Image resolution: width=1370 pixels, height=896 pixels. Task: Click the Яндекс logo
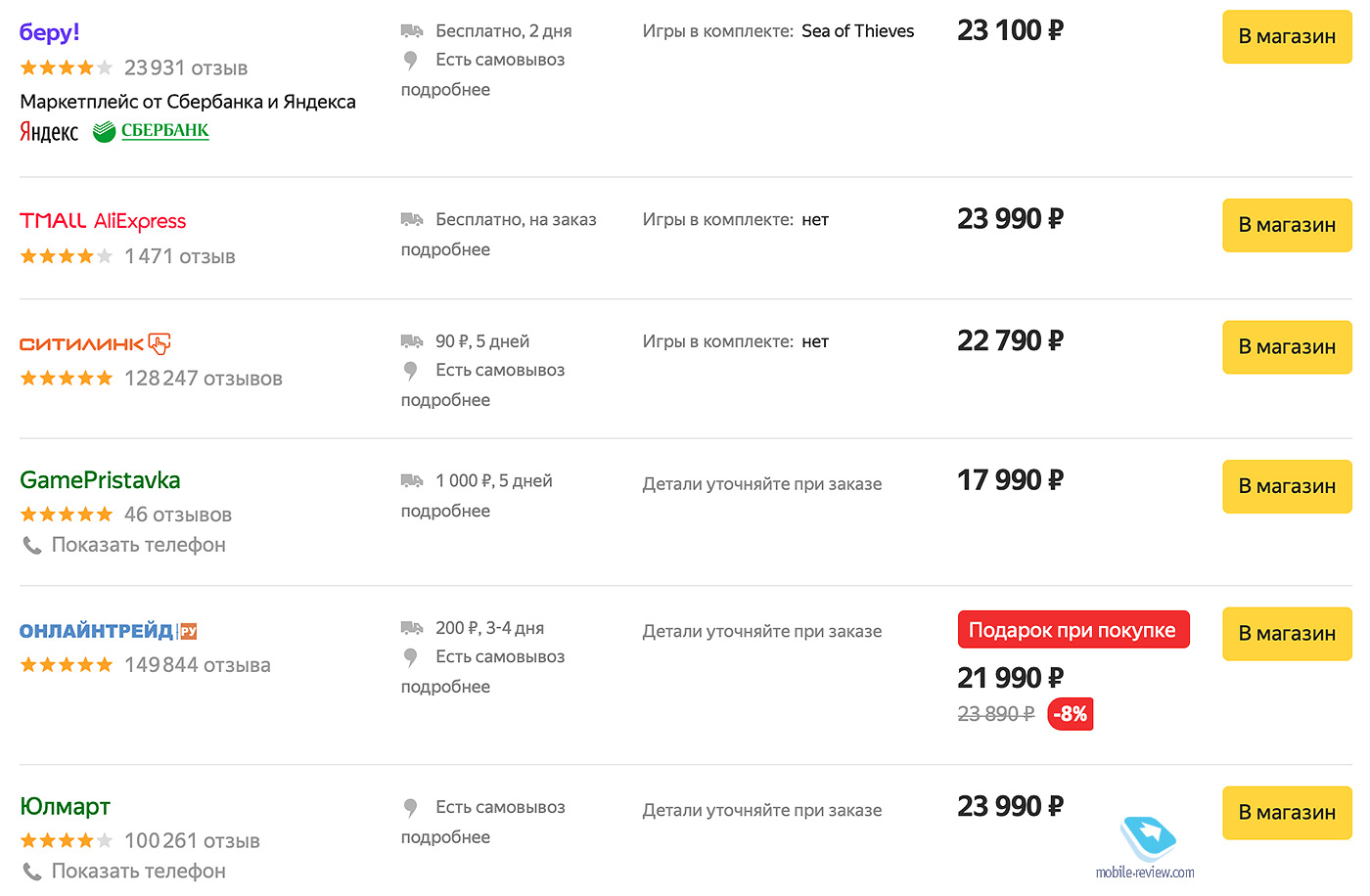point(49,132)
